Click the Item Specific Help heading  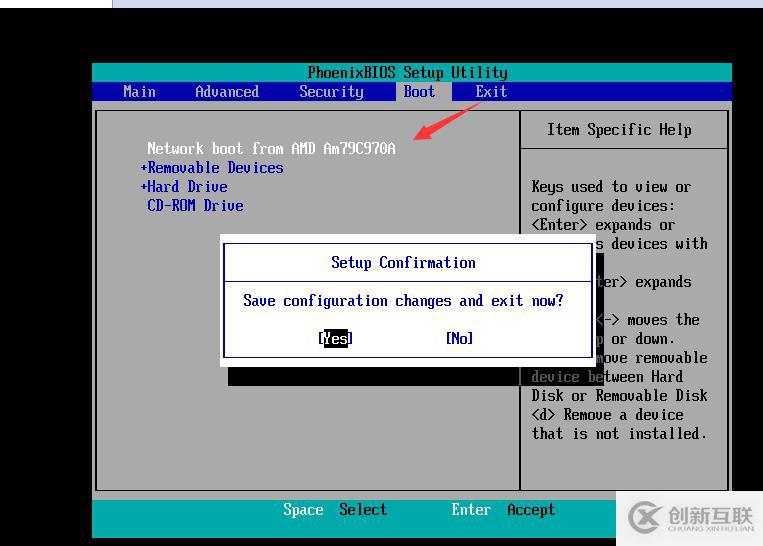(x=619, y=129)
